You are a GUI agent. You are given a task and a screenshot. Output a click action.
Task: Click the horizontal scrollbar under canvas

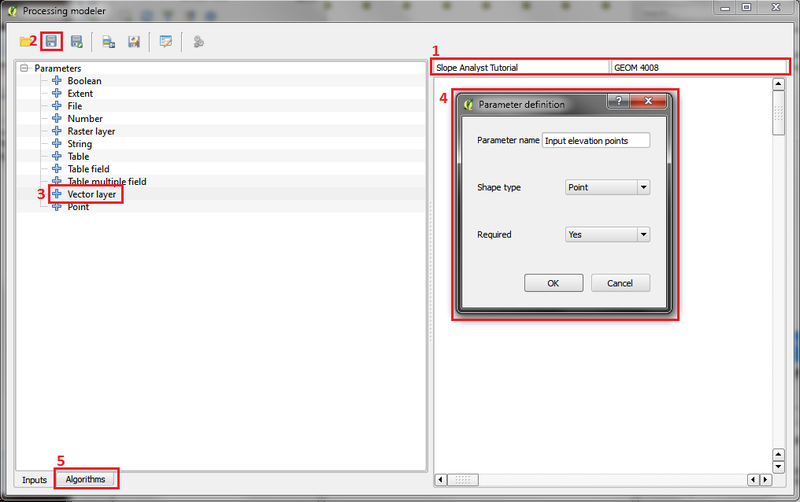(x=600, y=480)
